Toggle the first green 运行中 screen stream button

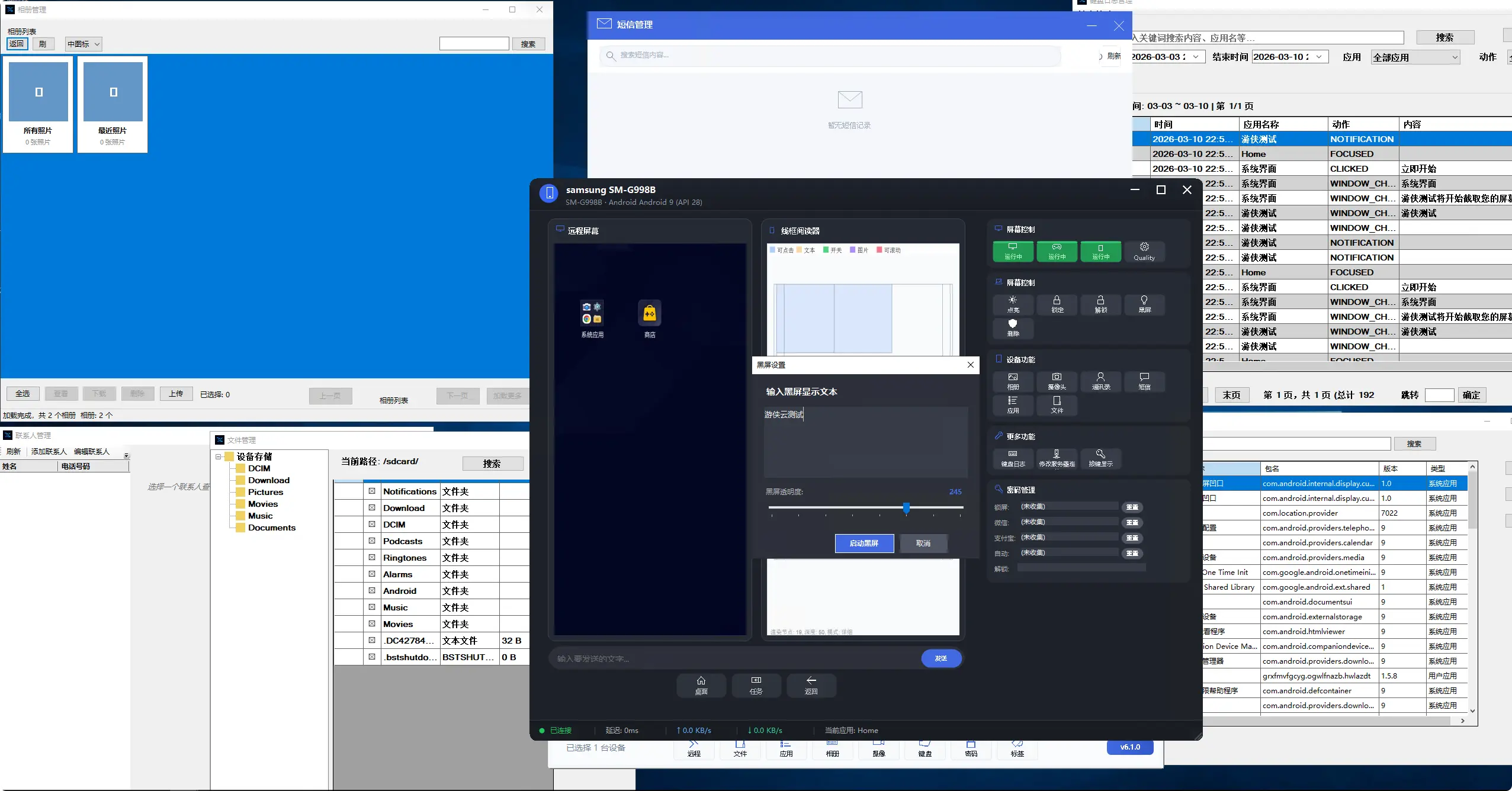coord(1013,251)
